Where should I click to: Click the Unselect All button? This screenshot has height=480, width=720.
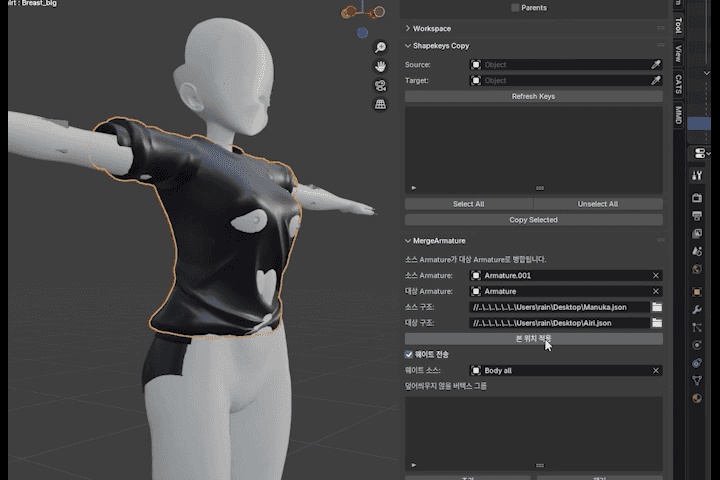598,204
